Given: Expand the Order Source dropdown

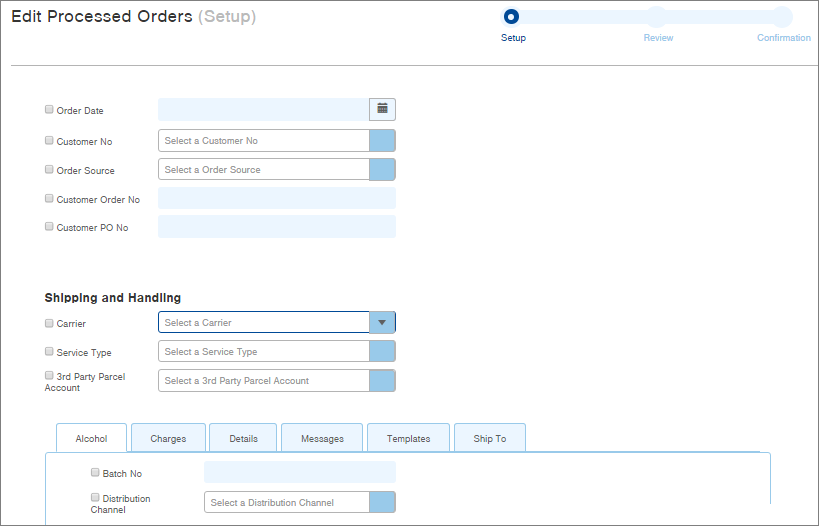Looking at the screenshot, I should click(382, 170).
